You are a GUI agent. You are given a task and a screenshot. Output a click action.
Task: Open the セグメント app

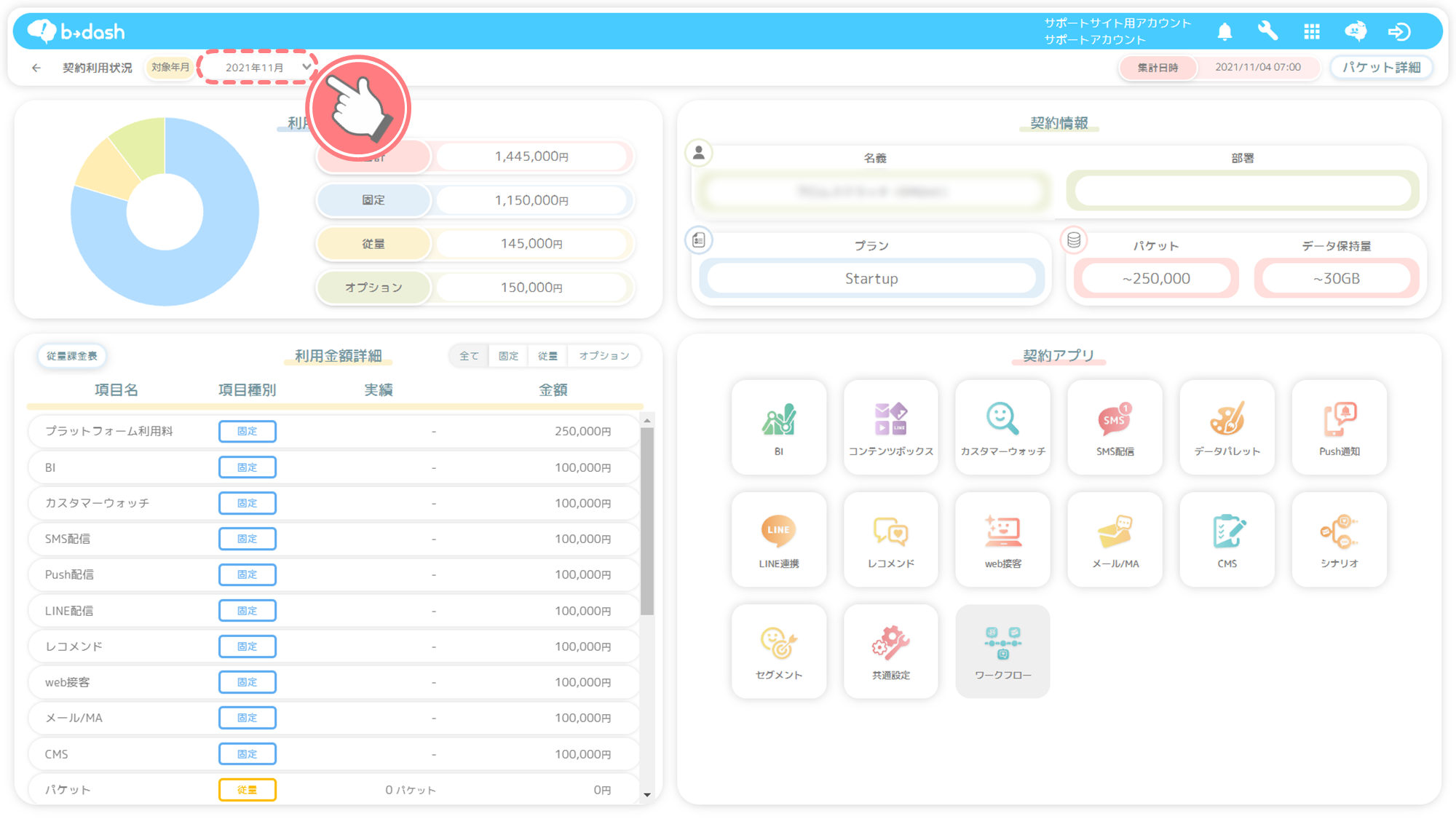(778, 652)
